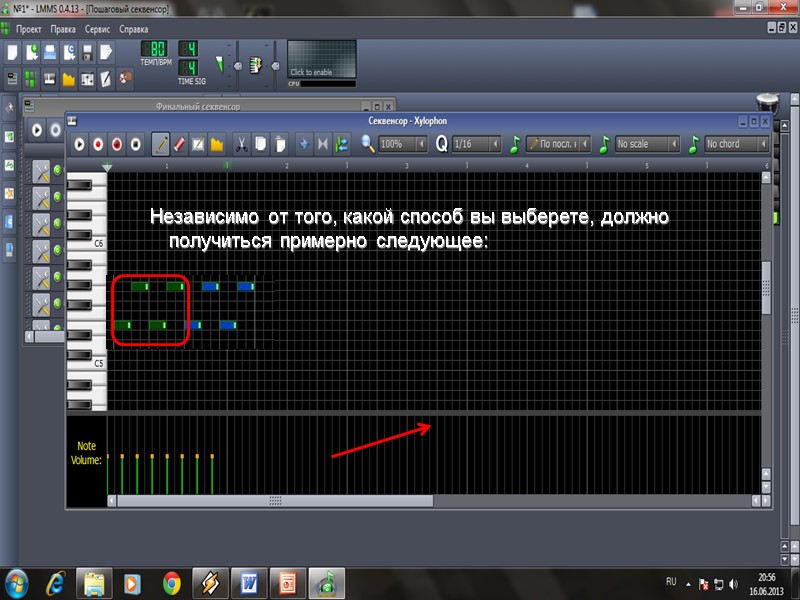Viewport: 800px width, 600px height.
Task: Toggle timeline auto-scrolling arrow button
Action: [x=304, y=144]
